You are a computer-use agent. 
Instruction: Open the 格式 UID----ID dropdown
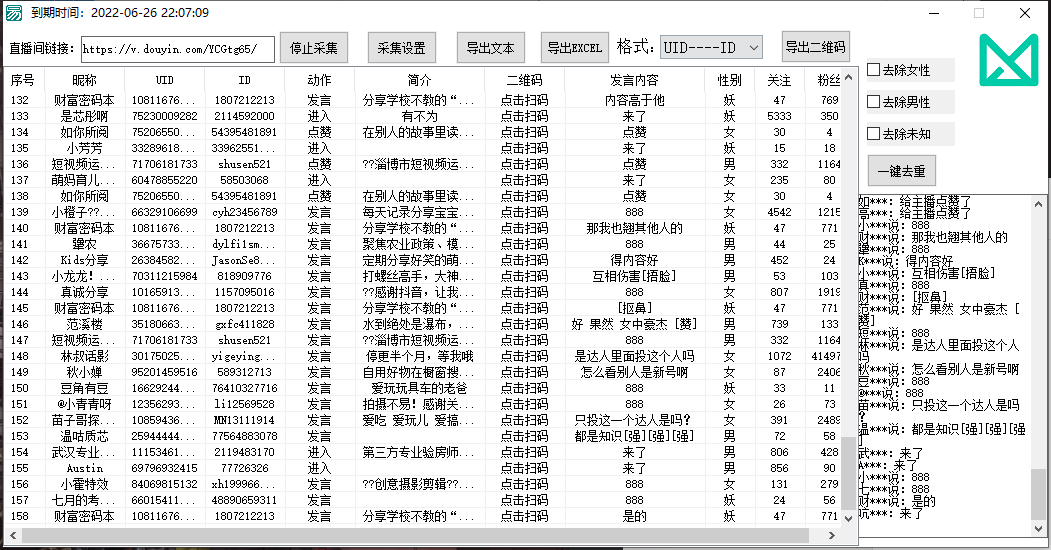click(711, 48)
